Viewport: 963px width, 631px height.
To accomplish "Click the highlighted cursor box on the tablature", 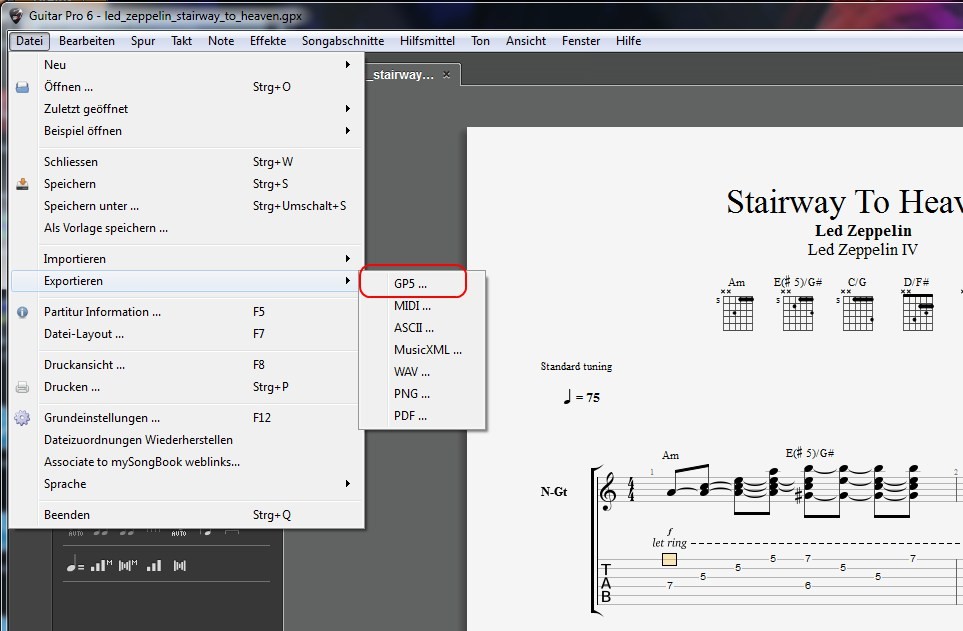I will pos(669,559).
